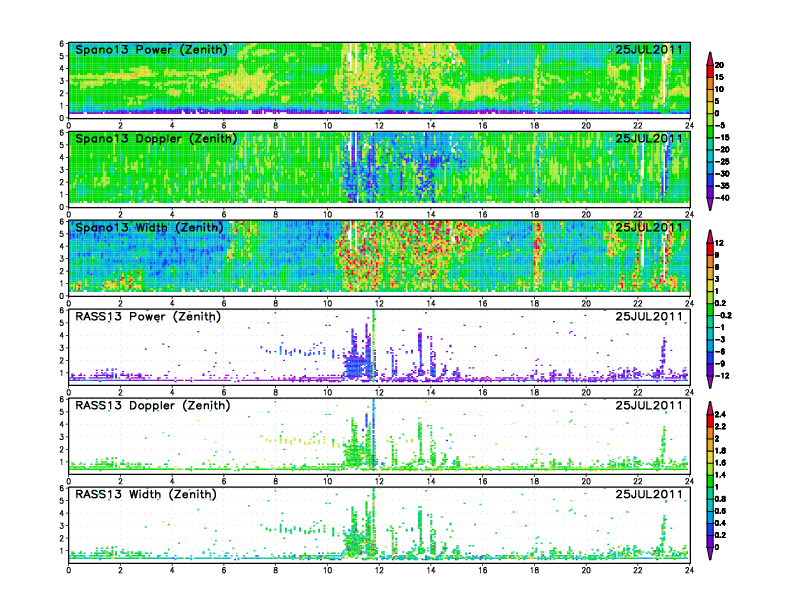Click the 'Spano13 Power (Zenith)' panel title

click(151, 50)
